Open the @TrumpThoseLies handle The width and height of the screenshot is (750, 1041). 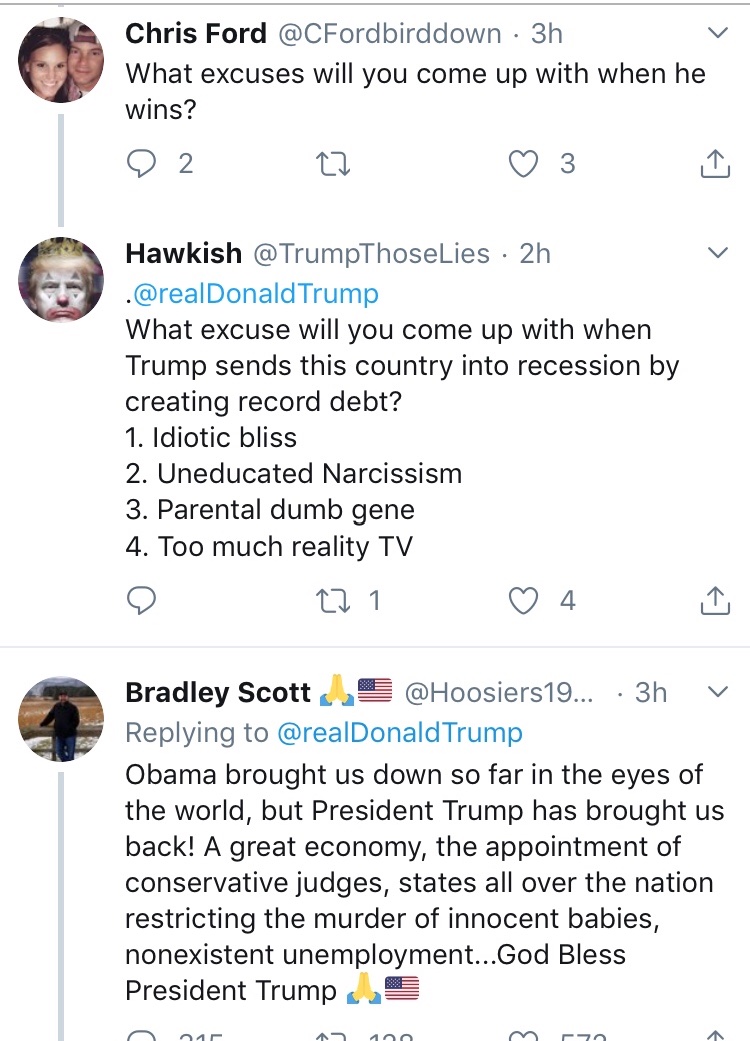[371, 254]
